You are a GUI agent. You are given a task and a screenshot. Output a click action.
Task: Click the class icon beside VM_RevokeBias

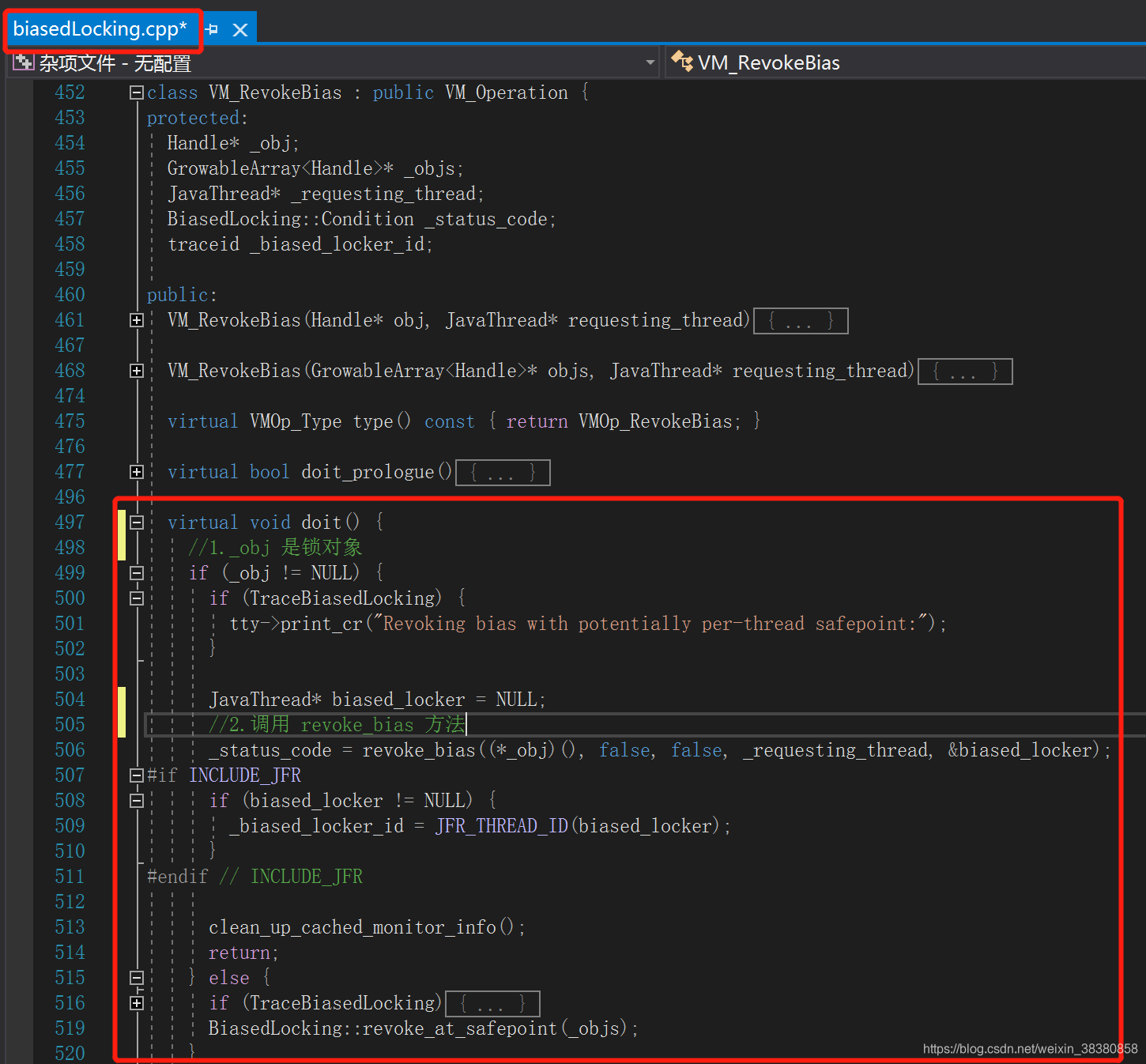[x=682, y=61]
